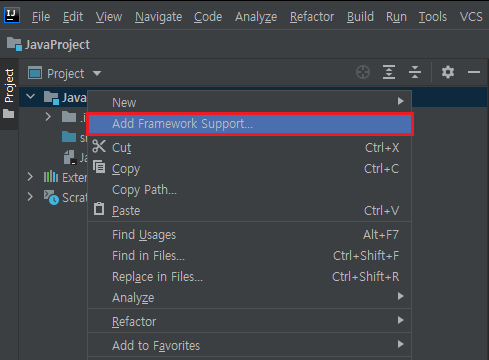Open the View menu
This screenshot has width=489, height=360.
click(109, 17)
